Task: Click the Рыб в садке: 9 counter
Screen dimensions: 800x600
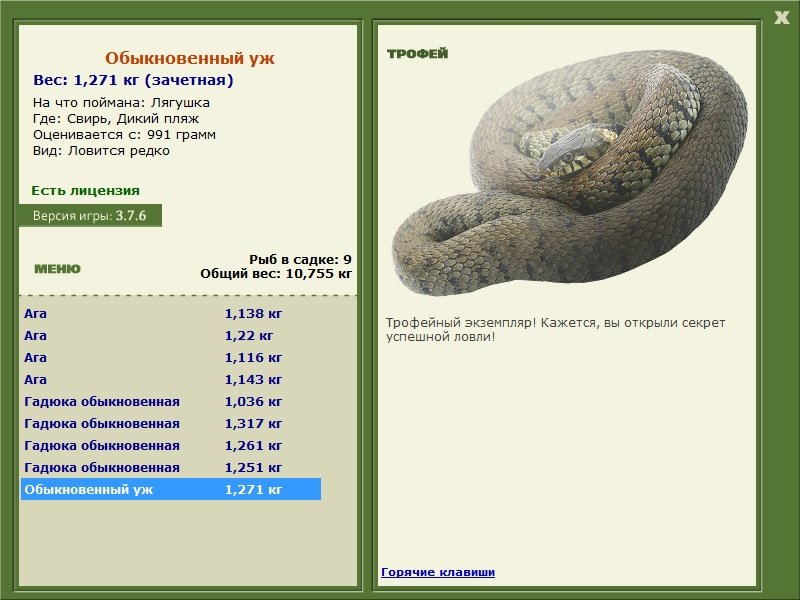Action: pyautogui.click(x=300, y=259)
